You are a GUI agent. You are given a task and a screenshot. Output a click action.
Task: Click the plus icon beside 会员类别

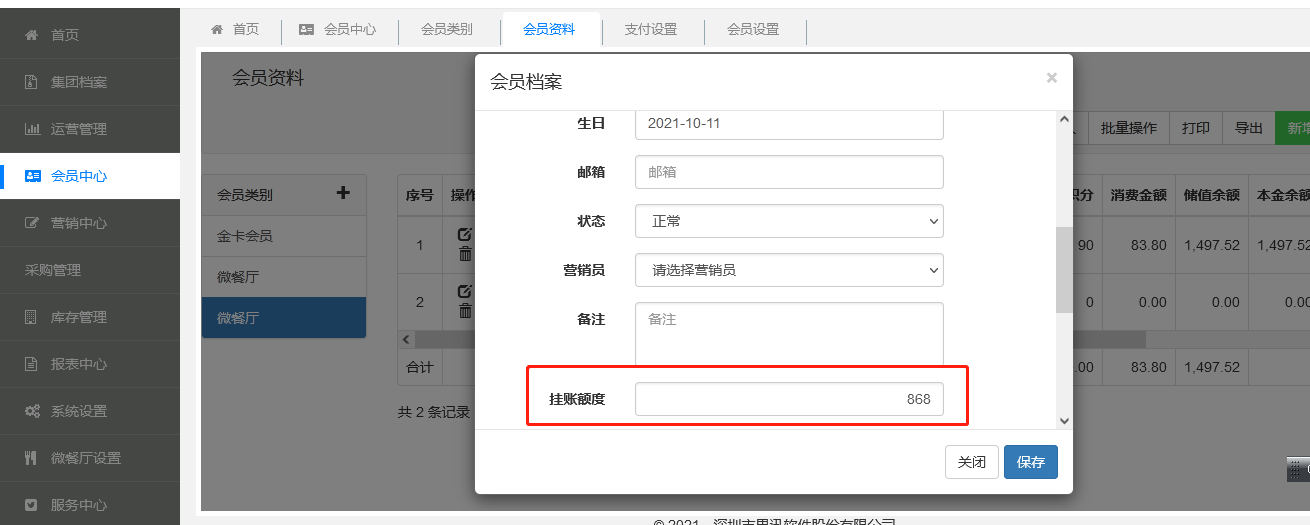343,193
